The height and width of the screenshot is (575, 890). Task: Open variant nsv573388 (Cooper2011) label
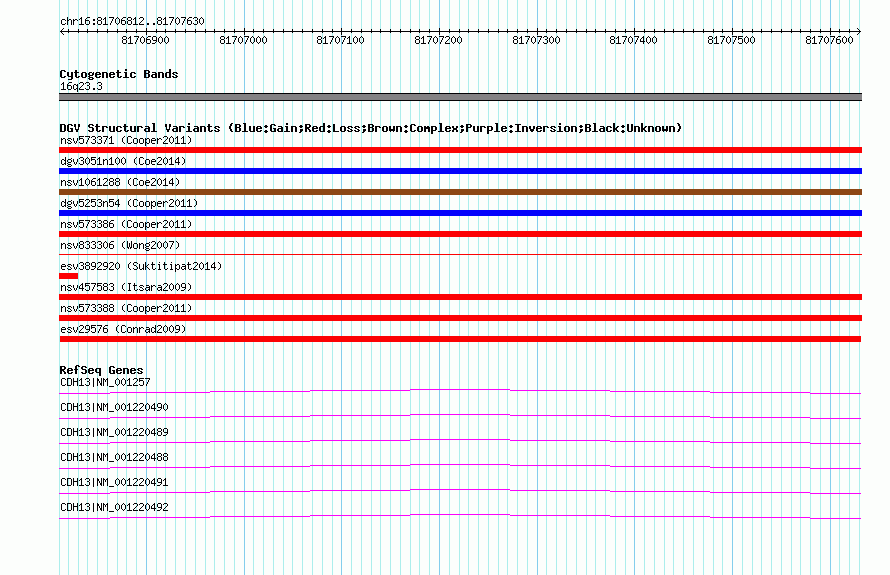pyautogui.click(x=126, y=308)
